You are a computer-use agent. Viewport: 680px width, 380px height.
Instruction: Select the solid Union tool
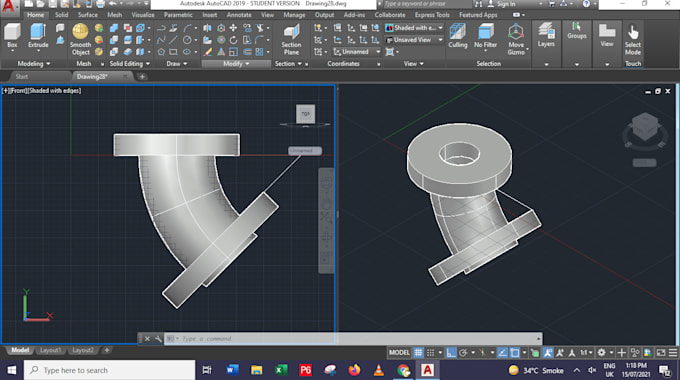tap(114, 28)
